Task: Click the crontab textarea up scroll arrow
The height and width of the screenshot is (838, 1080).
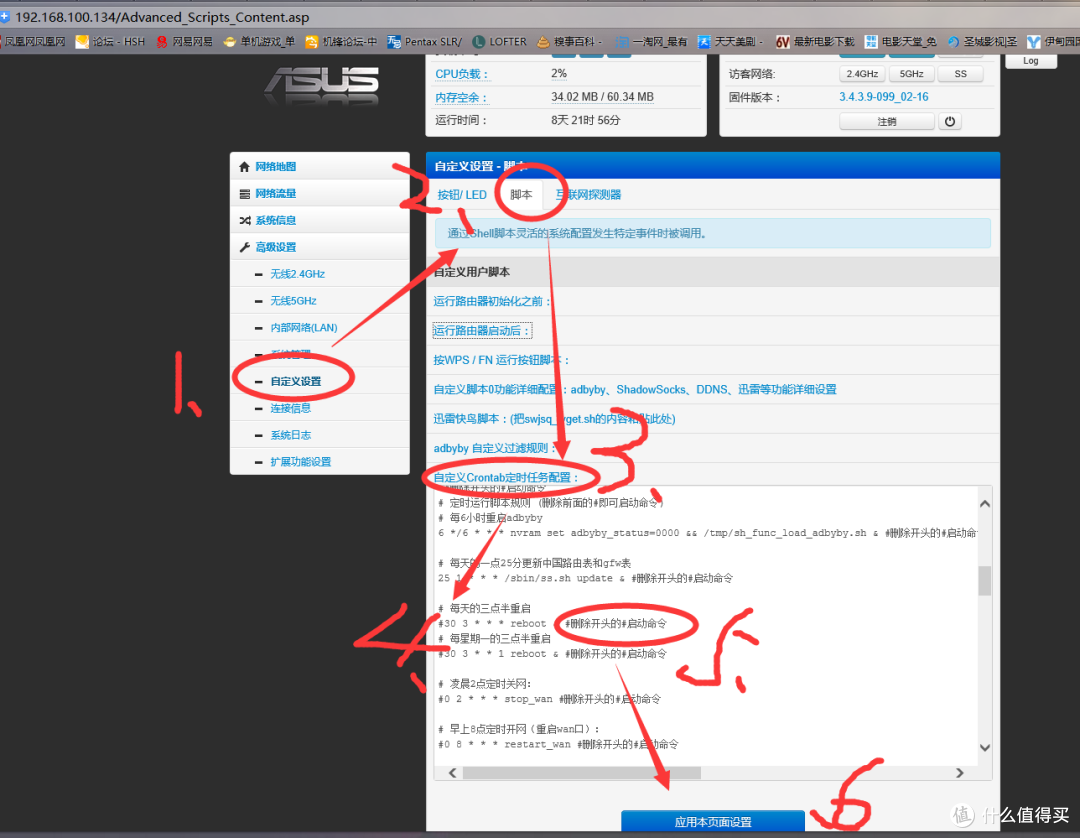Action: (x=985, y=503)
